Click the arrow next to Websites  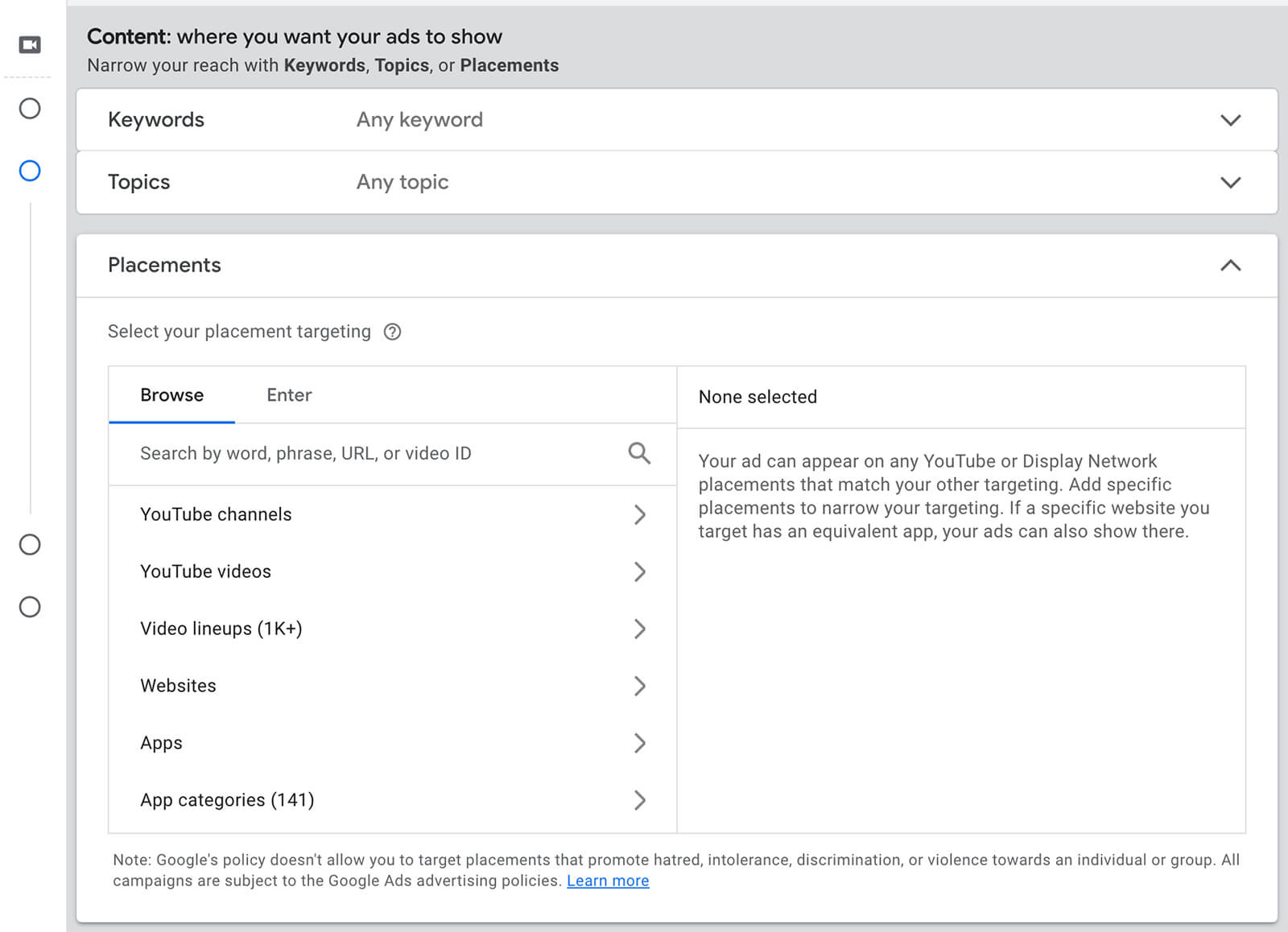(639, 687)
